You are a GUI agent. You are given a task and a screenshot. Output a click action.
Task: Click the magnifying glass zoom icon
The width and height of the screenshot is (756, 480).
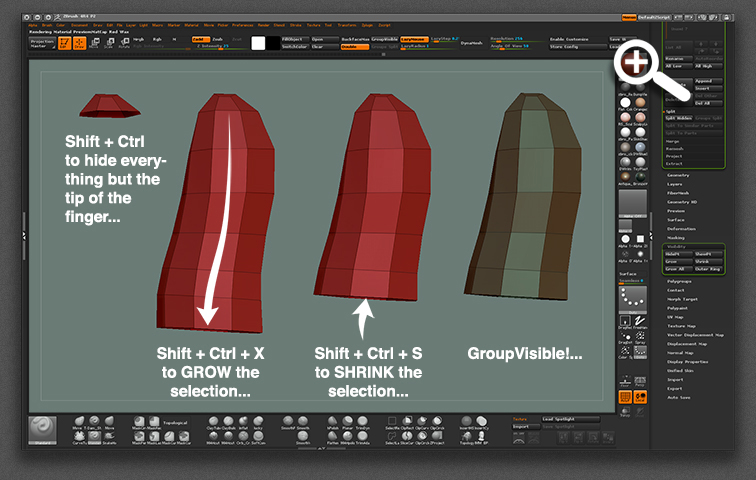[x=635, y=62]
